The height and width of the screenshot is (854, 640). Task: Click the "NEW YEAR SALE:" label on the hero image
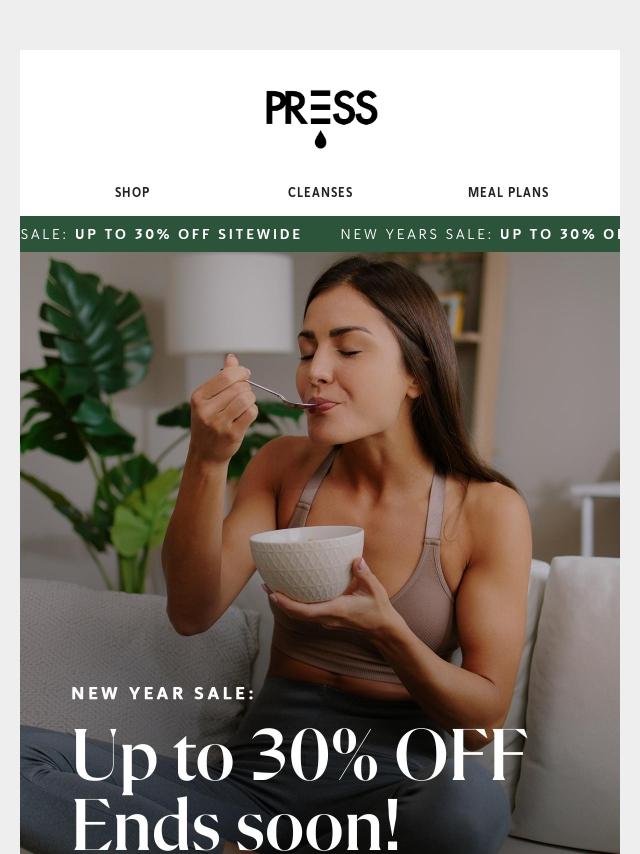163,693
